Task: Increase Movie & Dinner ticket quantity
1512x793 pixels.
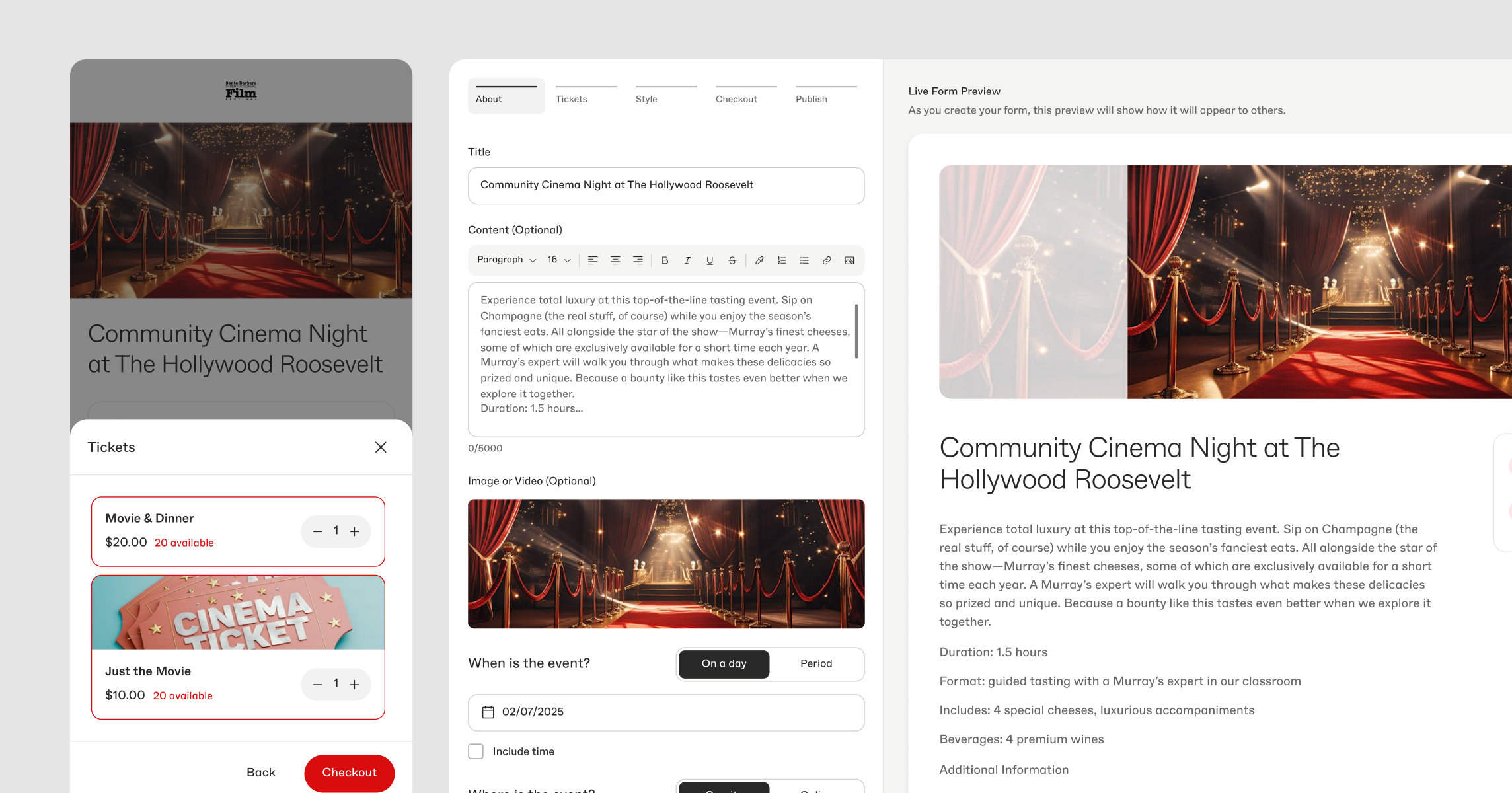Action: (355, 531)
